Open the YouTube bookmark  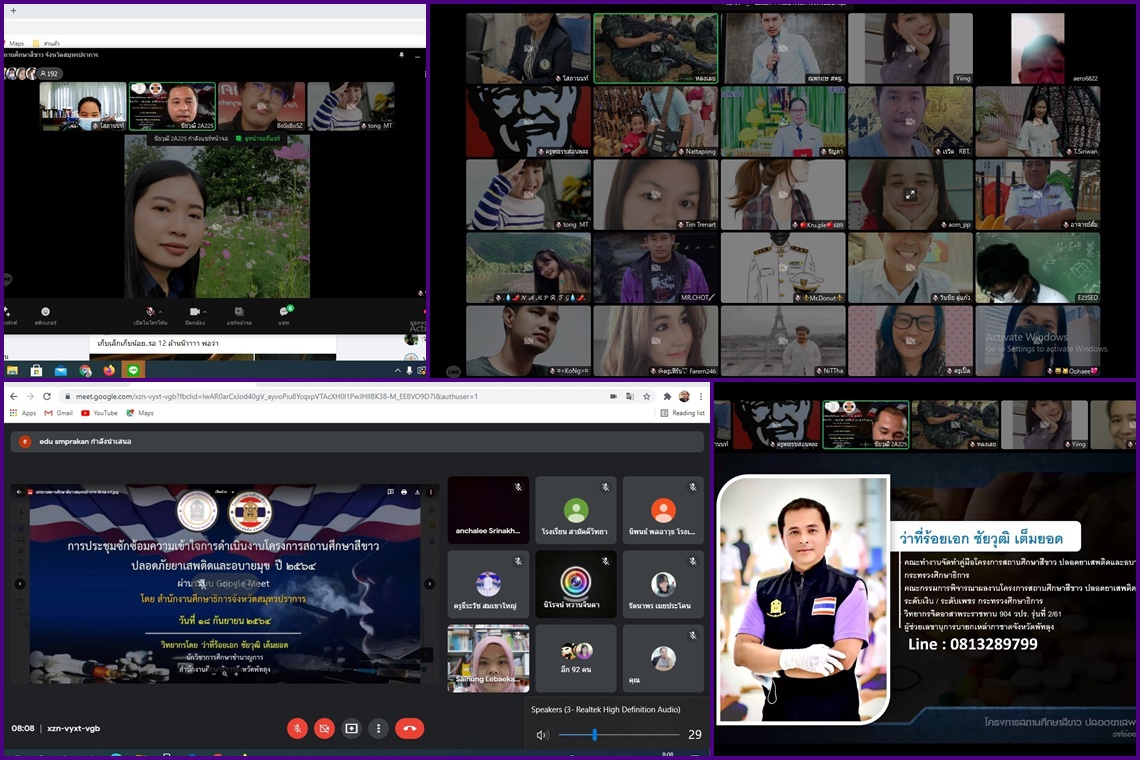pyautogui.click(x=99, y=413)
